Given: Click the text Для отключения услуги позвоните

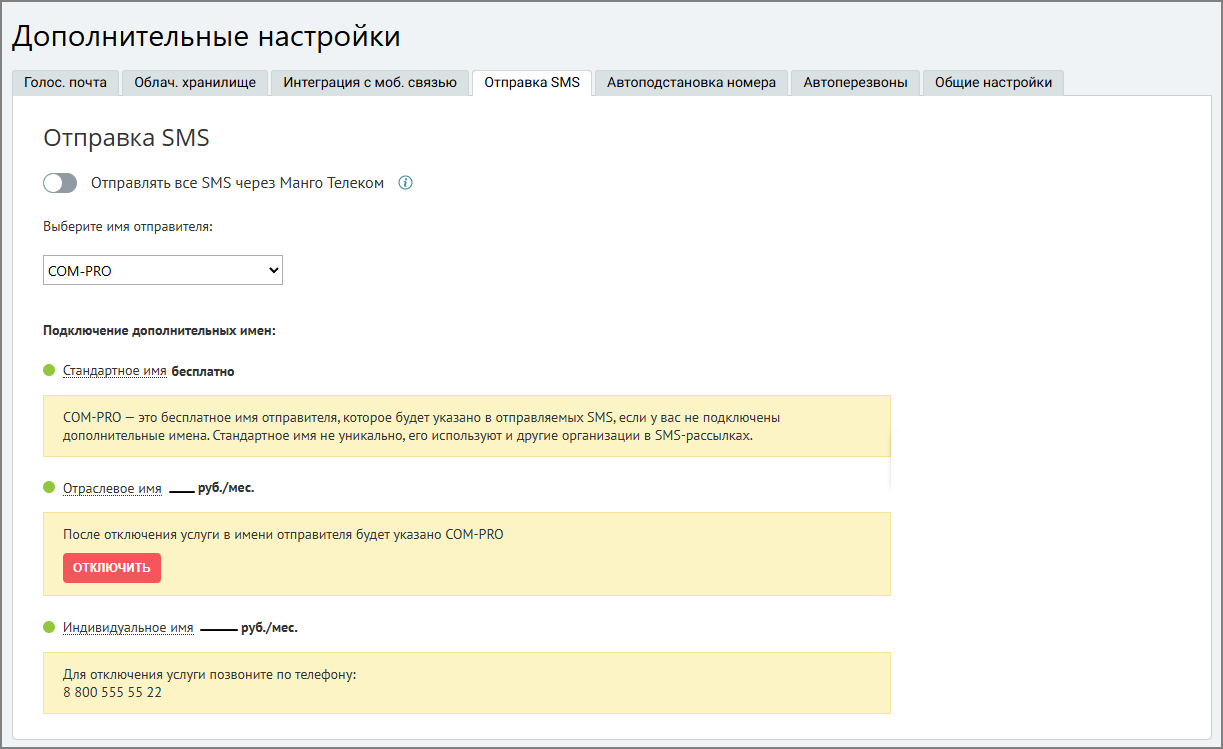Looking at the screenshot, I should point(209,674).
